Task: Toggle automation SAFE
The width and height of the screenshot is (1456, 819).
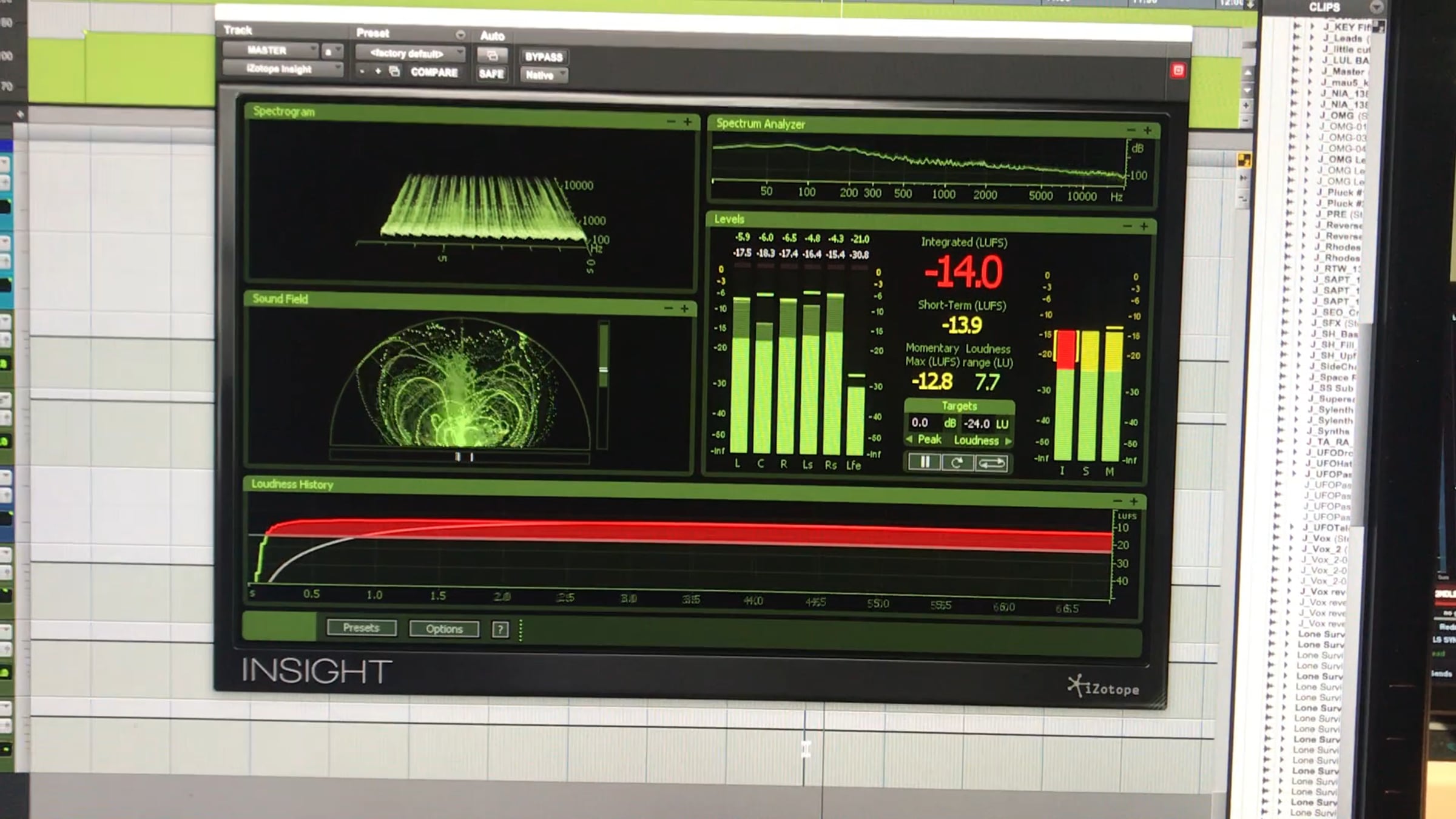Action: (x=491, y=74)
